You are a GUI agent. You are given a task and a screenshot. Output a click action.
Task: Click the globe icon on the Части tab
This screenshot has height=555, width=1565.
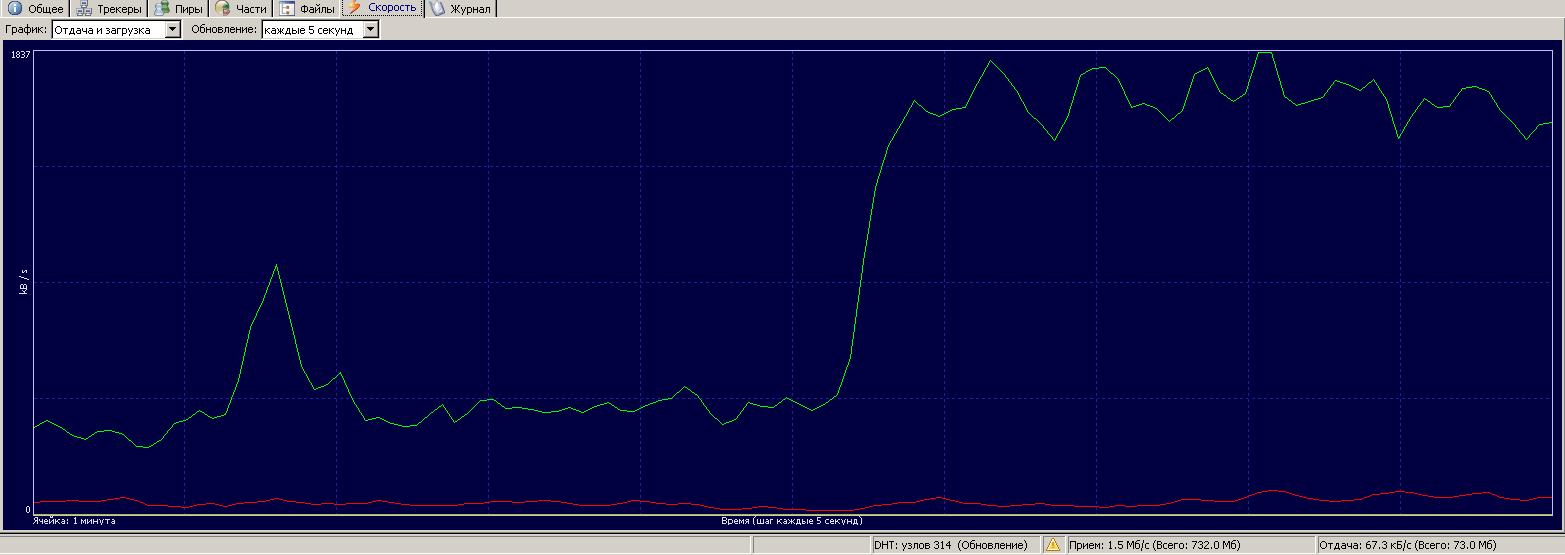click(222, 9)
